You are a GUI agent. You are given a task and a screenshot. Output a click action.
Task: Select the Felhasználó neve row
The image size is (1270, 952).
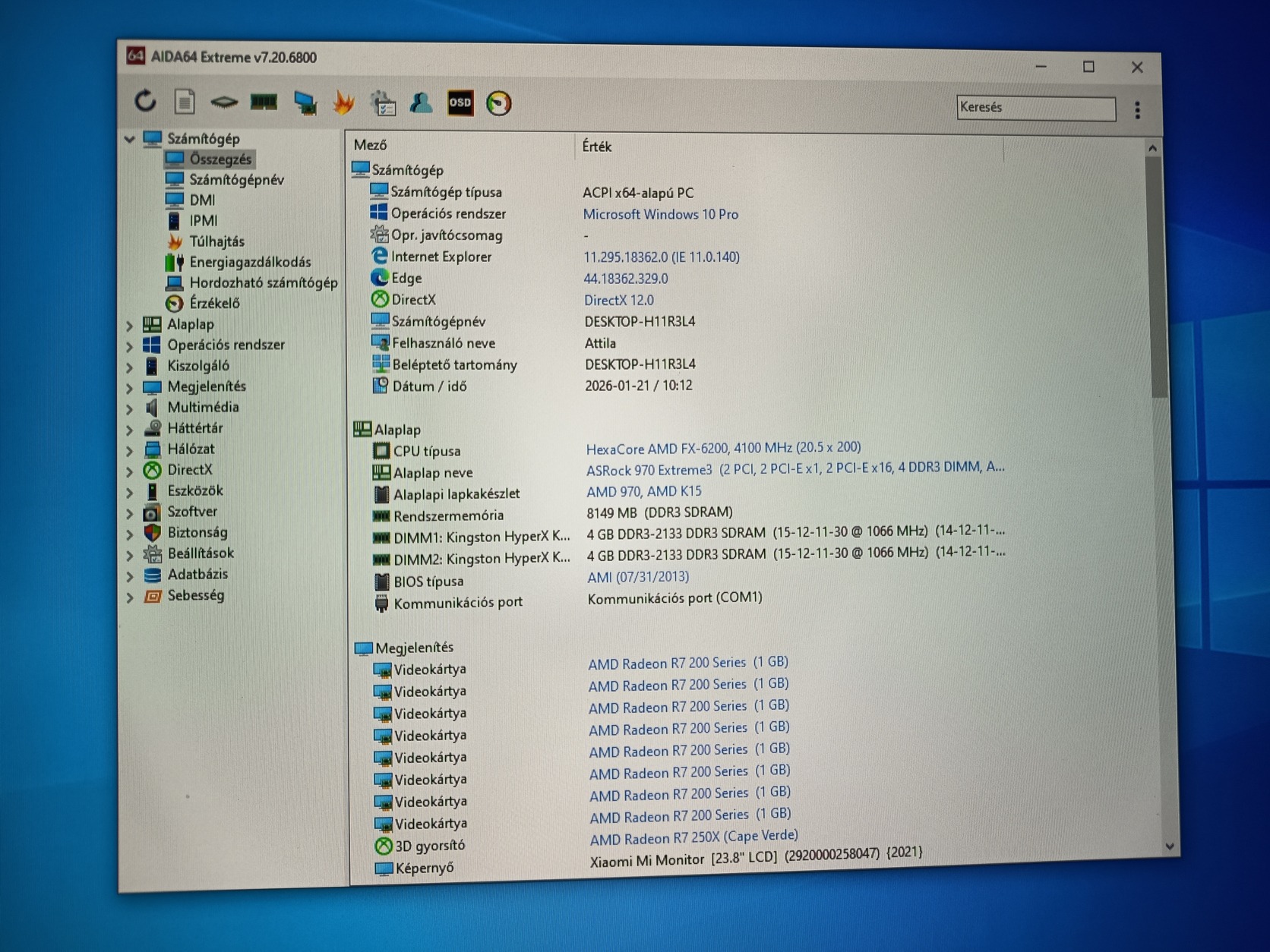494,343
